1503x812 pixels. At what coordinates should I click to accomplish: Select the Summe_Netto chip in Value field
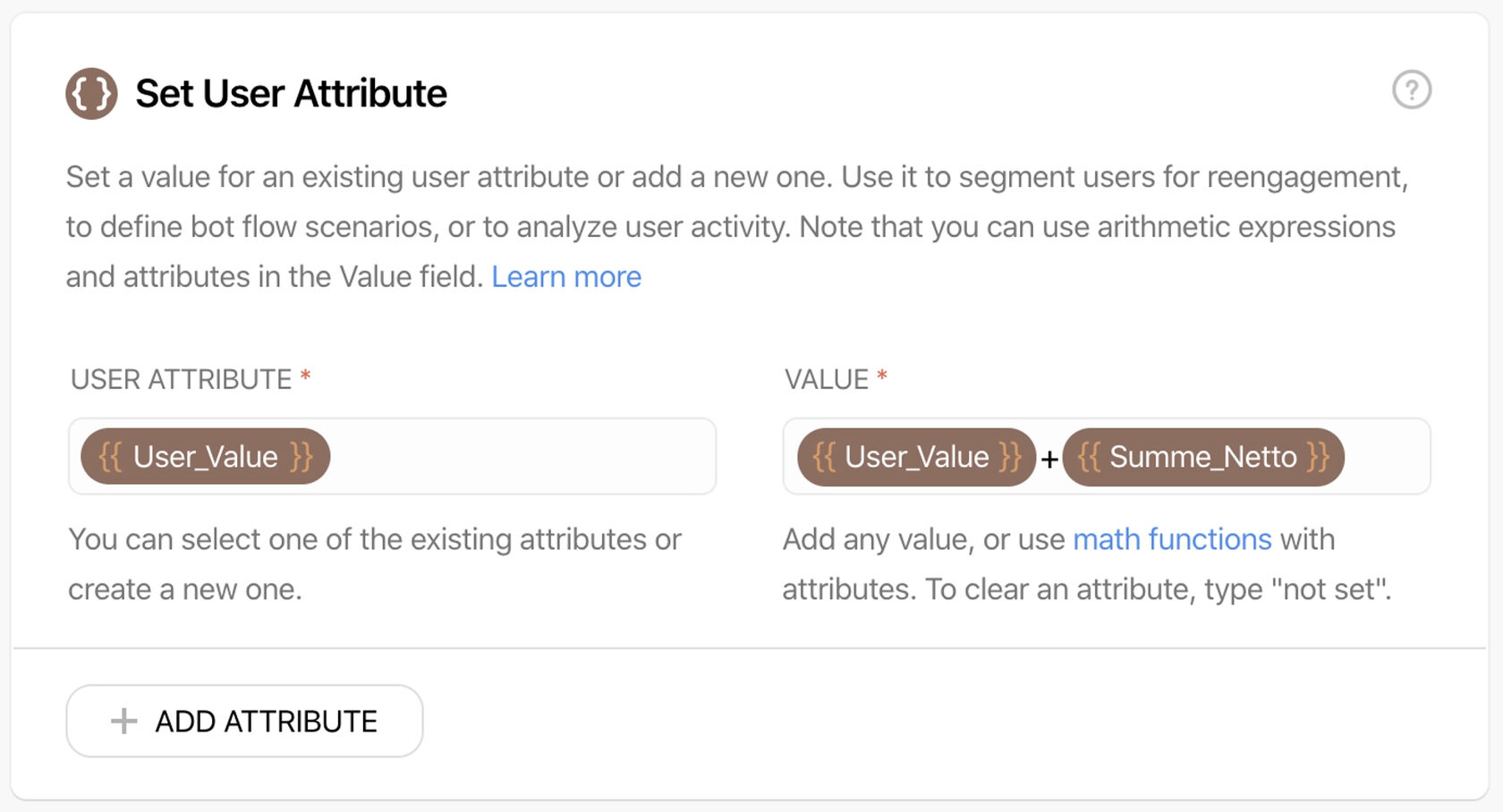click(1202, 457)
